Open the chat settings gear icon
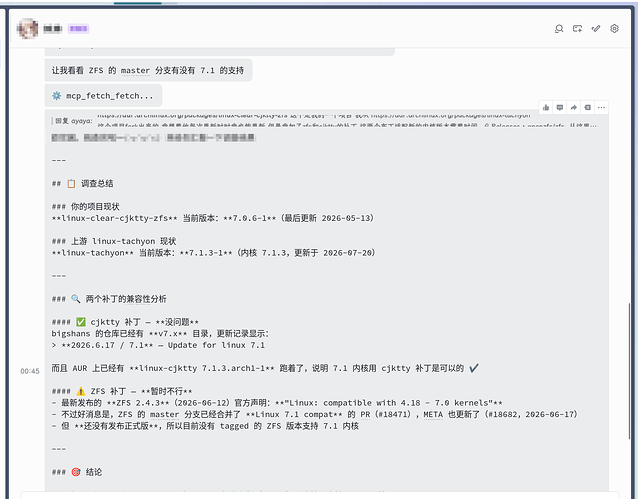 (614, 28)
